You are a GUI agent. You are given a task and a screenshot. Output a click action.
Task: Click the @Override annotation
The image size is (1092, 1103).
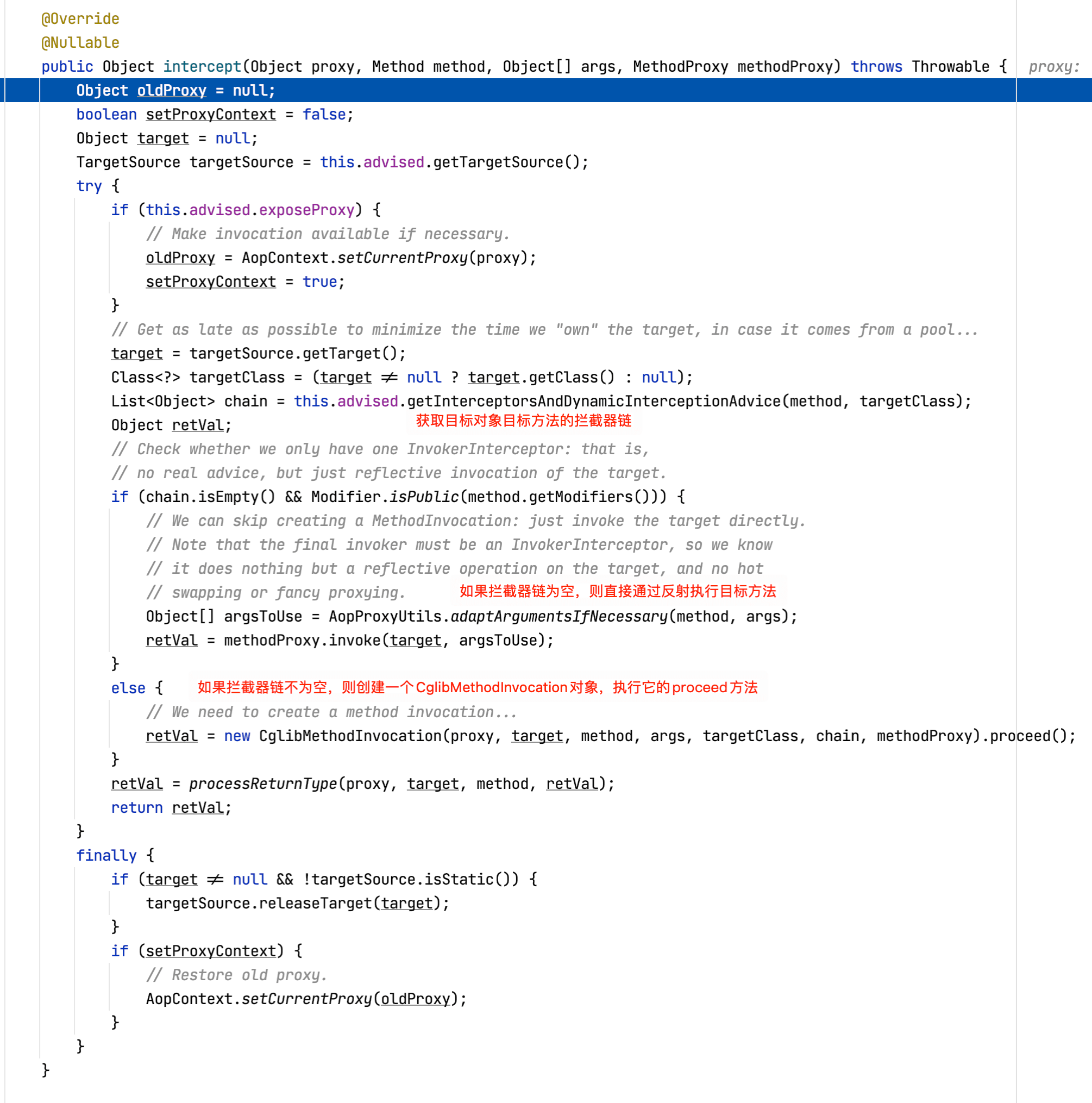pos(80,19)
